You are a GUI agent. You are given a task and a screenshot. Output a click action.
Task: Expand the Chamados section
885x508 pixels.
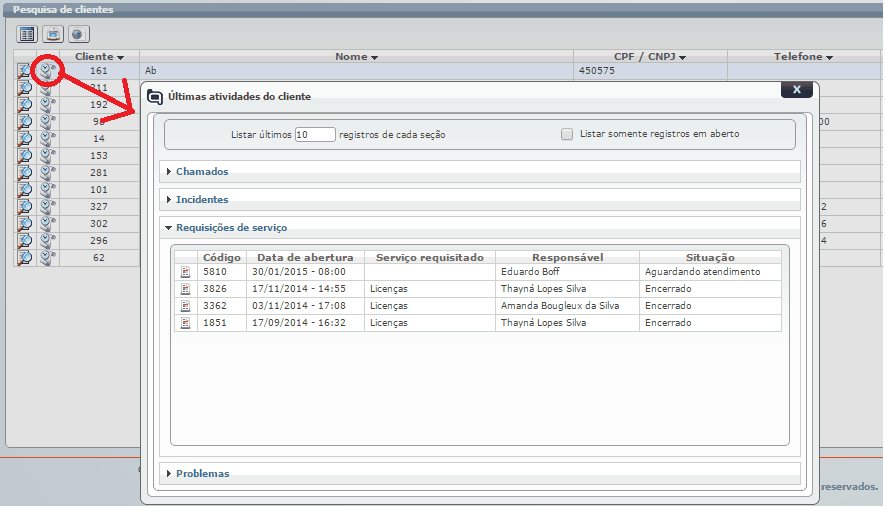coord(202,172)
